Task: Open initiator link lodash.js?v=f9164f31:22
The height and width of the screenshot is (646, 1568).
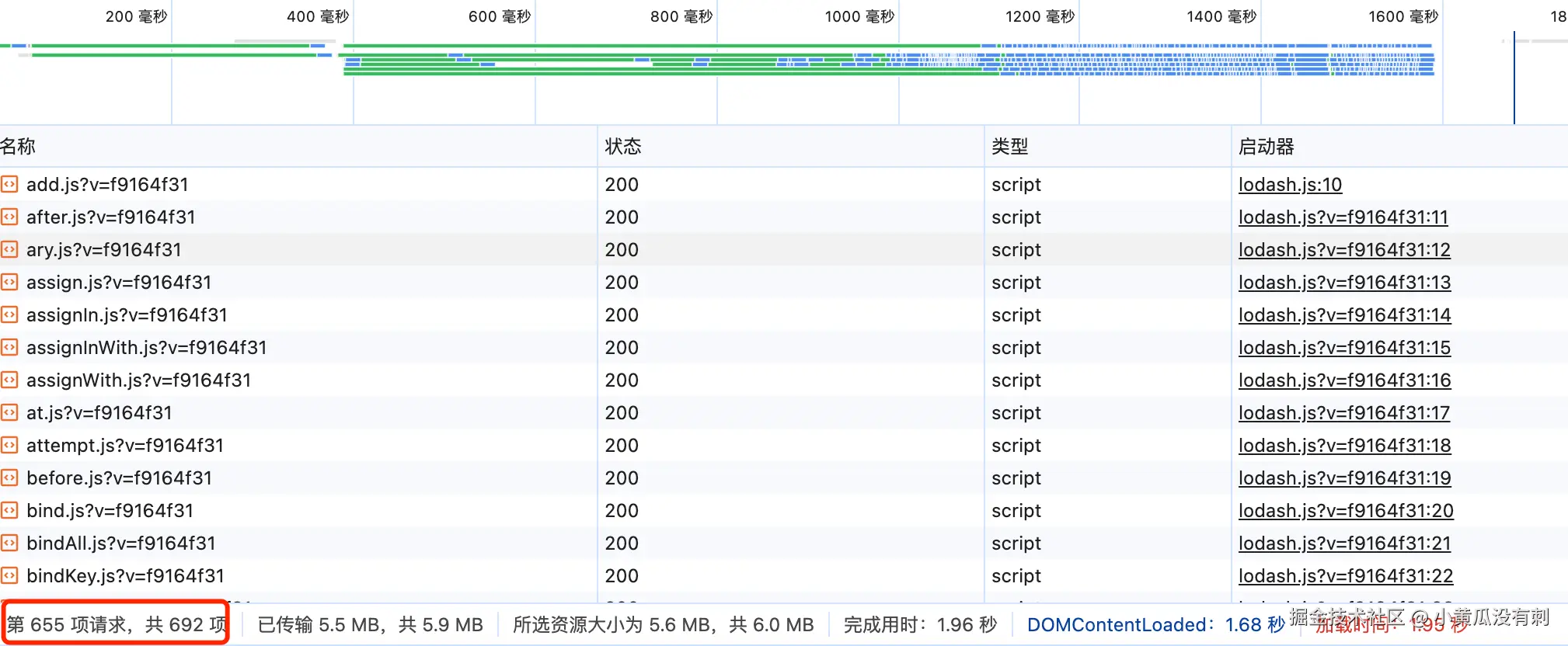Action: pos(1346,576)
